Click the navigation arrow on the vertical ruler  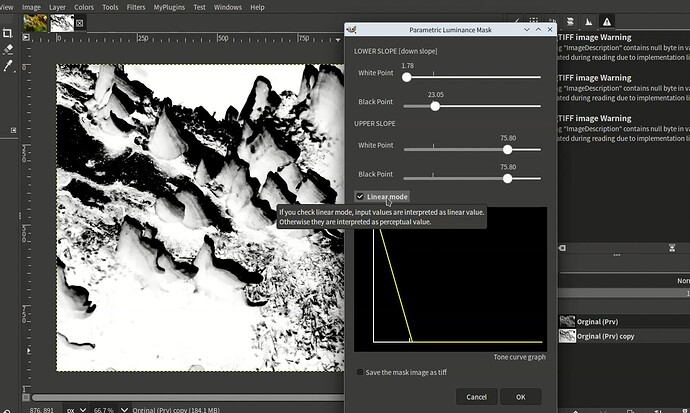29,351
